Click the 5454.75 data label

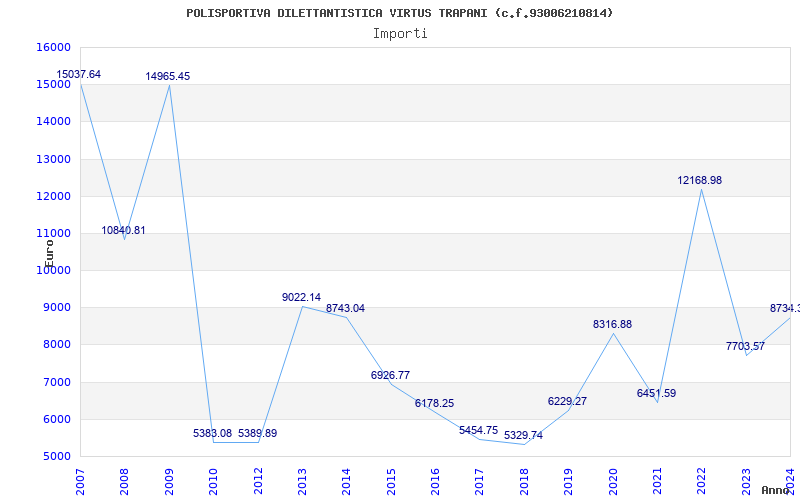point(479,431)
